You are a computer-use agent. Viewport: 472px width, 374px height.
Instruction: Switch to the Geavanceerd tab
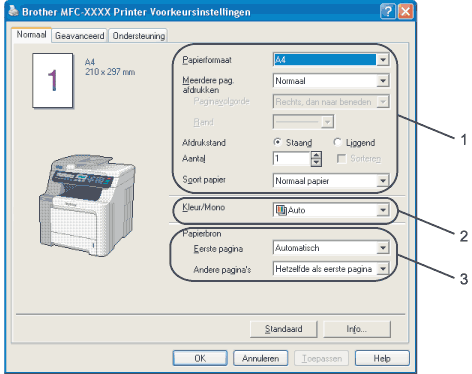79,36
